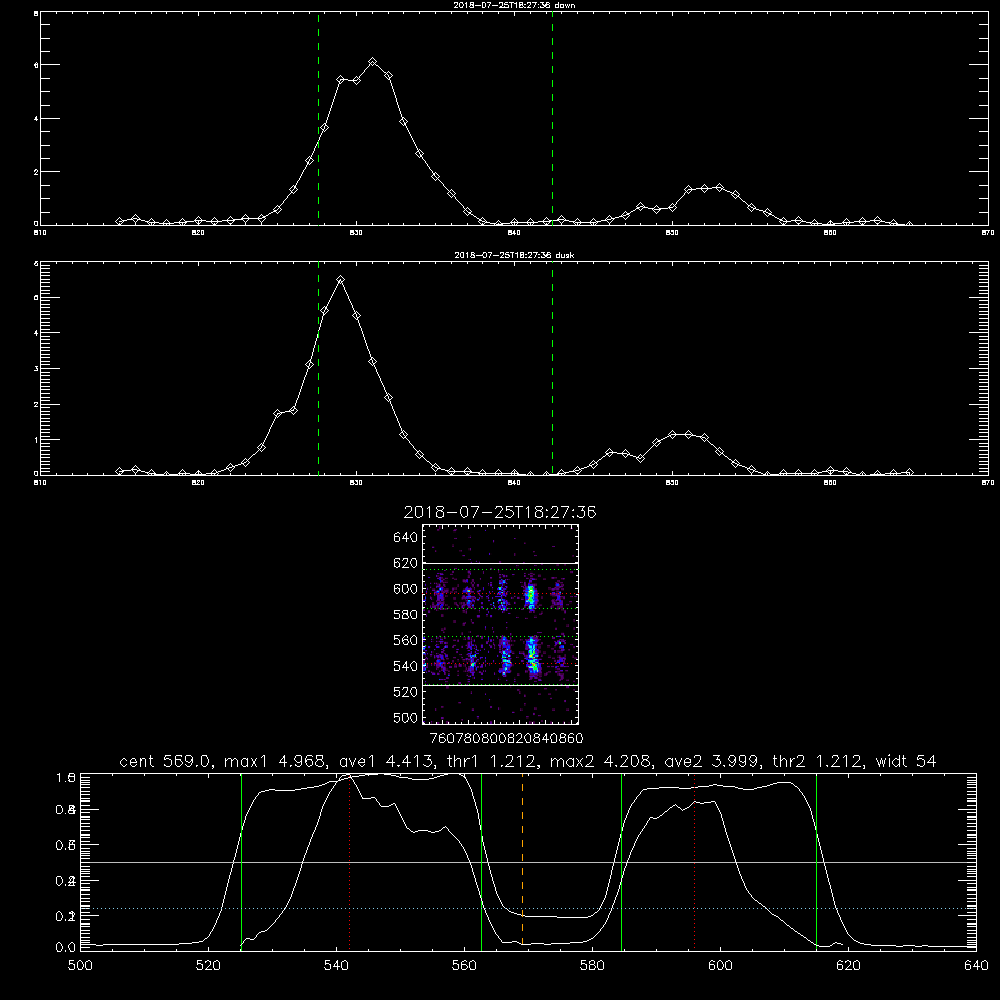Select the 'thr1 1.212' value
1000x1000 pixels.
[x=490, y=761]
